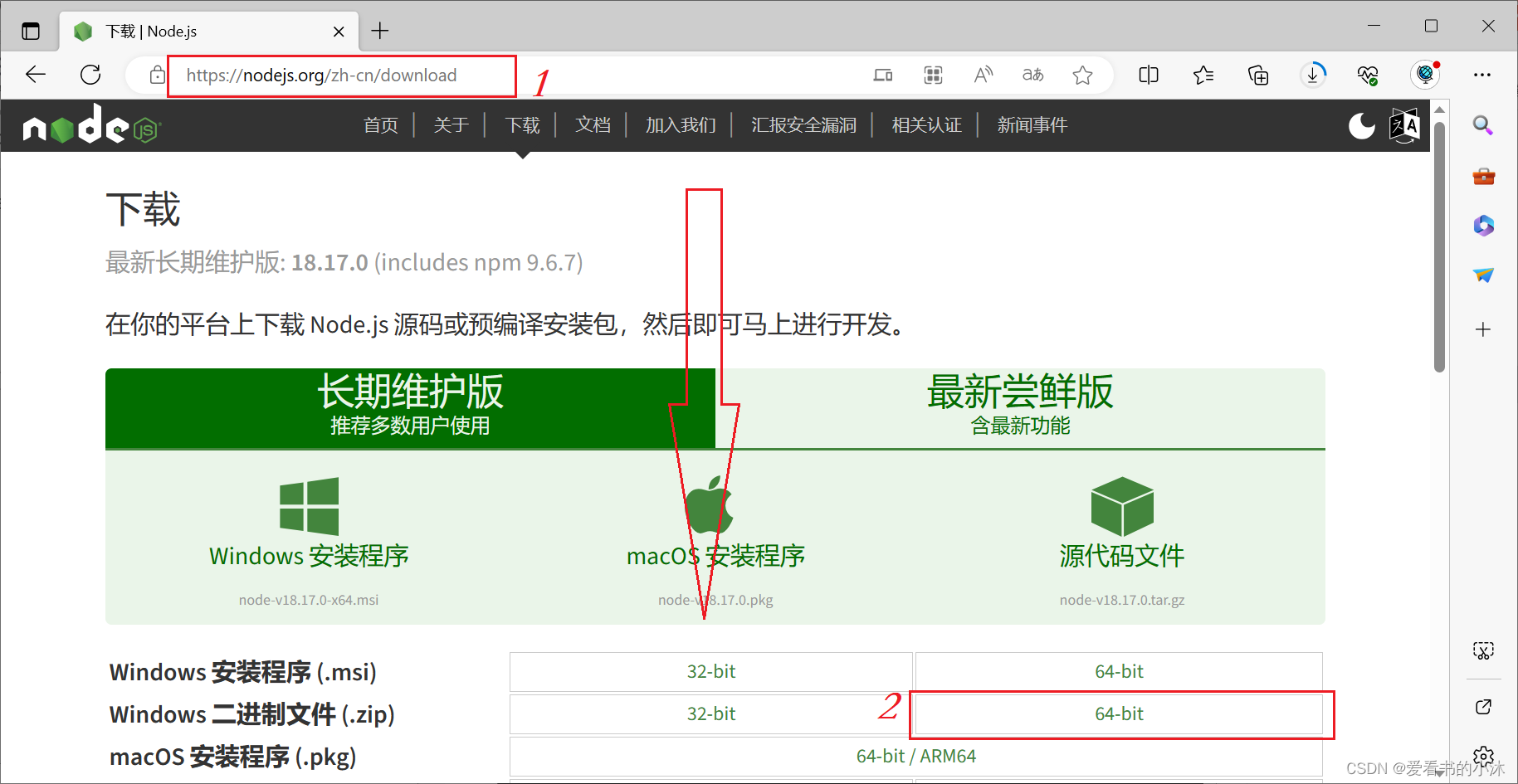
Task: Click the scrollbar up arrow
Action: pos(1440,110)
